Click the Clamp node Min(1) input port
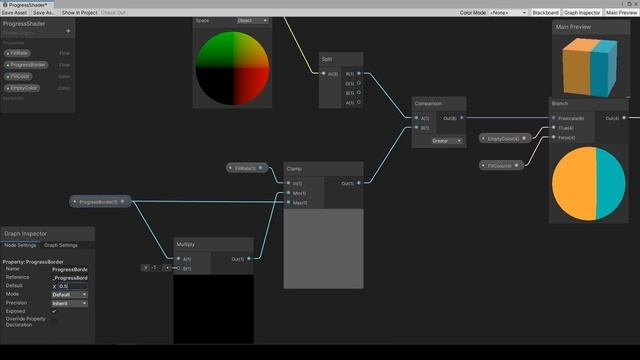This screenshot has width=640, height=360. click(x=289, y=193)
